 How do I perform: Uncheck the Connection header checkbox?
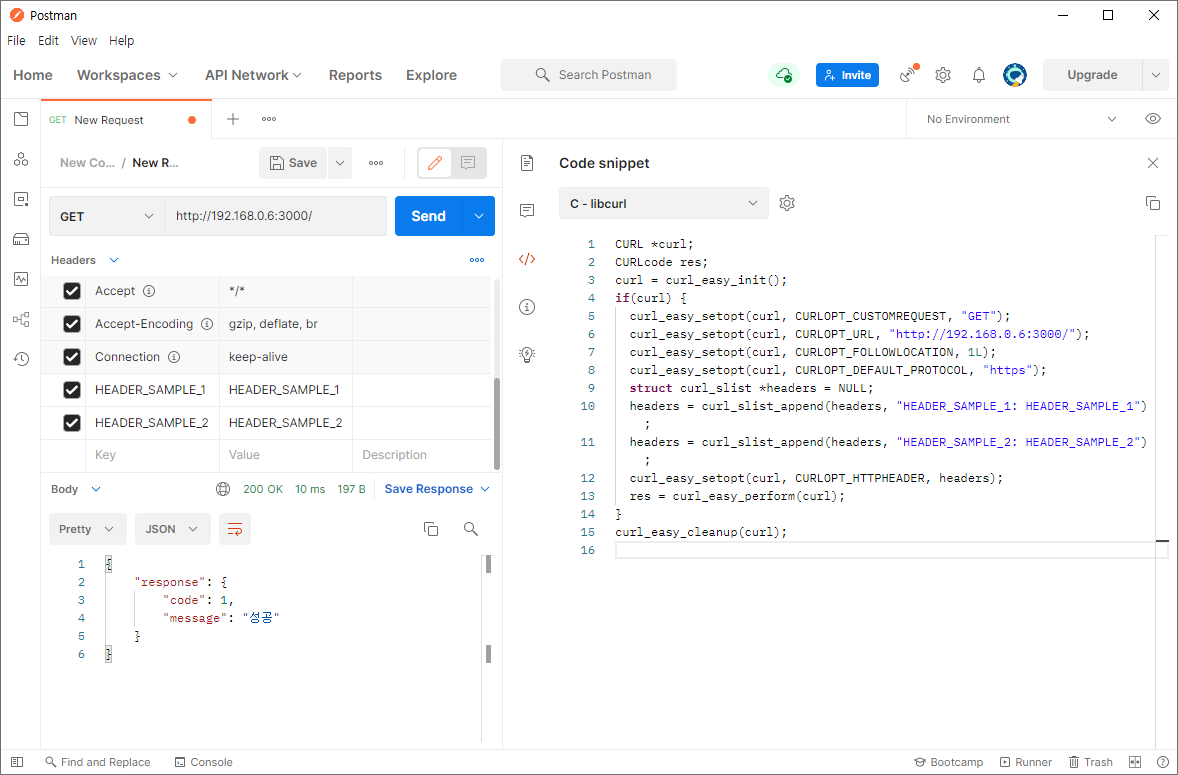[x=71, y=357]
